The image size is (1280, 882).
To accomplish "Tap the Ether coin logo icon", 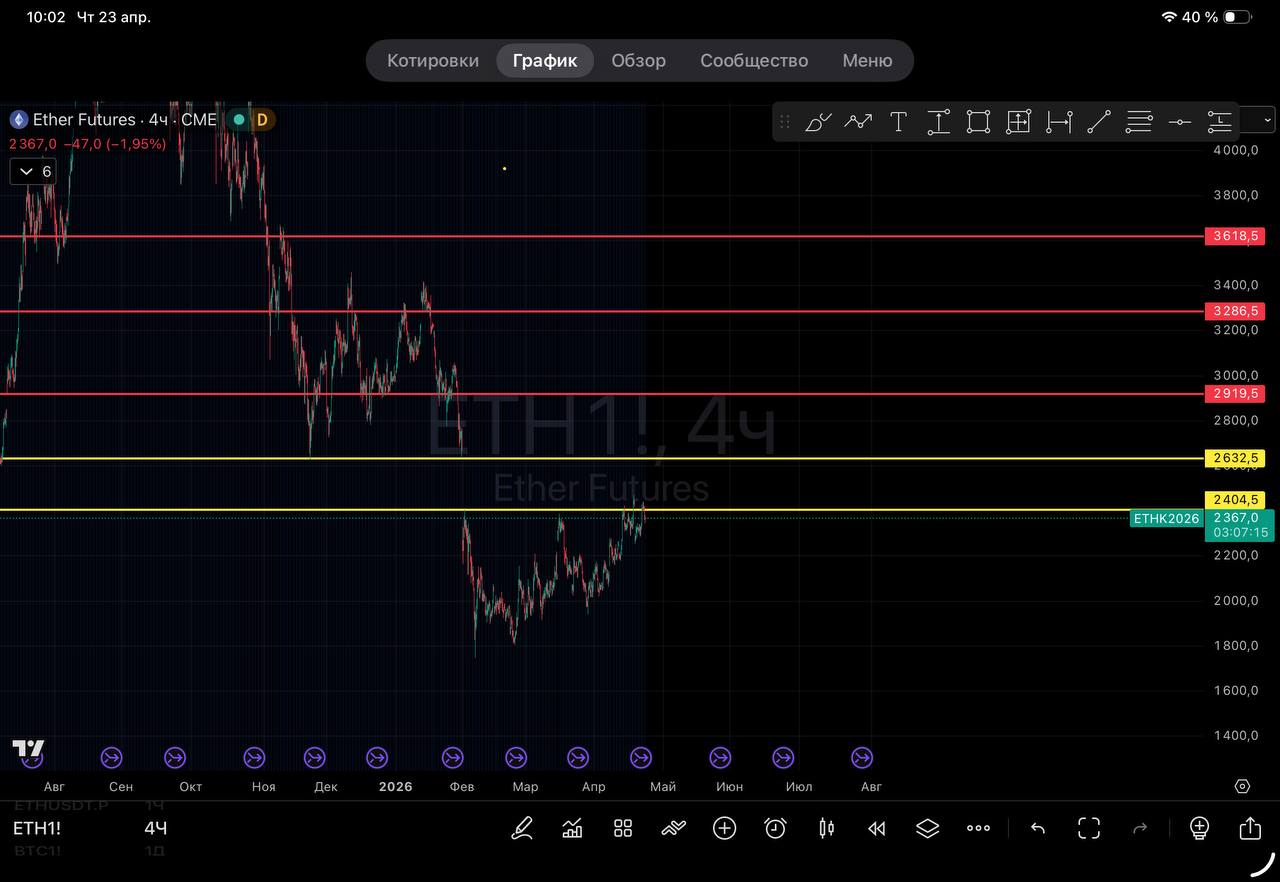I will pyautogui.click(x=18, y=120).
